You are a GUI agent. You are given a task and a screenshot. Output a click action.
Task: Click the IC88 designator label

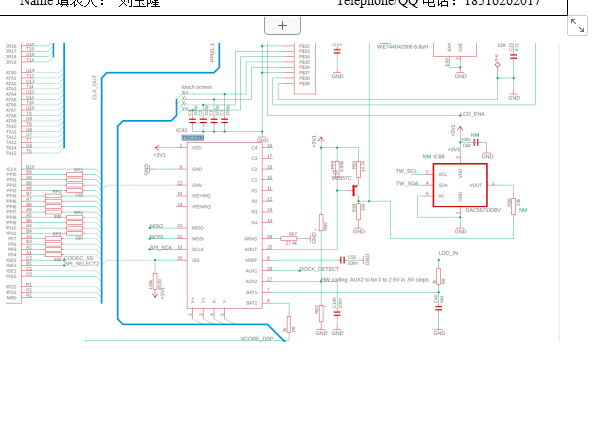pos(439,157)
